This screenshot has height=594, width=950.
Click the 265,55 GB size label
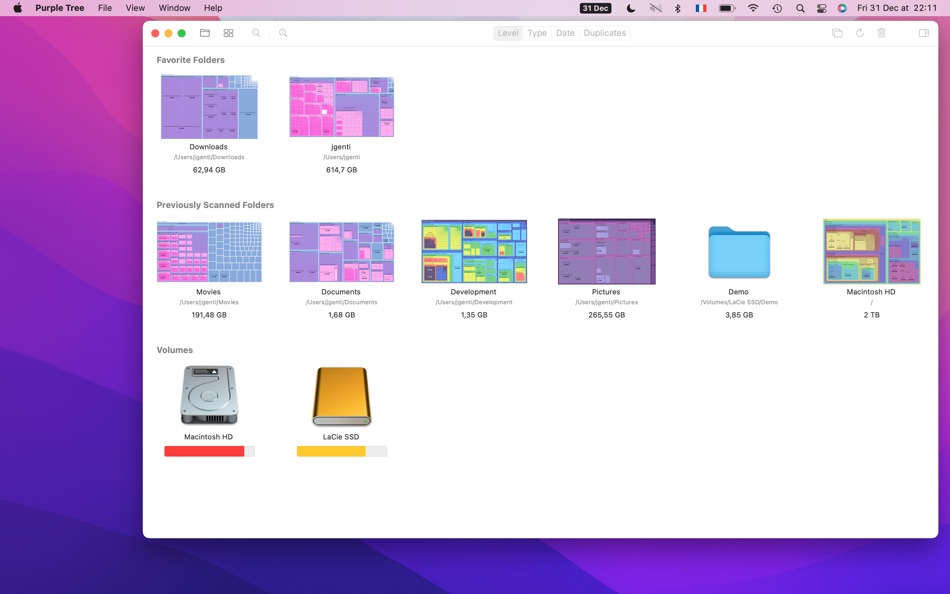606,315
